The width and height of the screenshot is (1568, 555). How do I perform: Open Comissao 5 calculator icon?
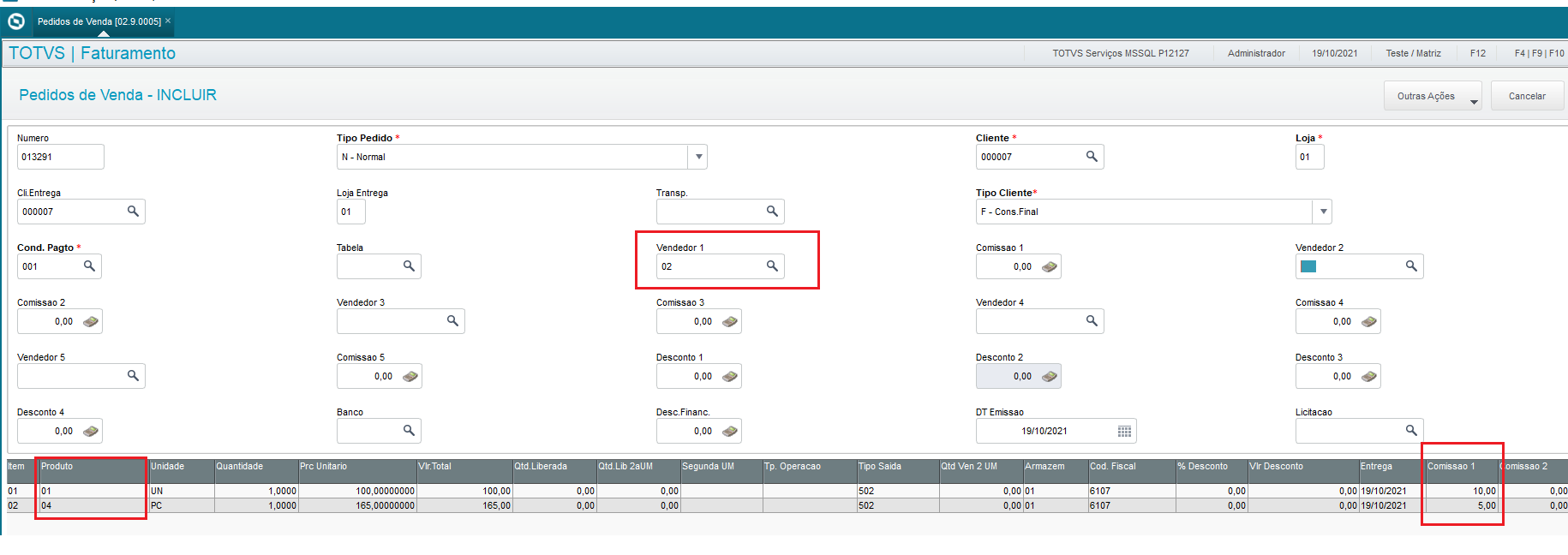(x=410, y=377)
